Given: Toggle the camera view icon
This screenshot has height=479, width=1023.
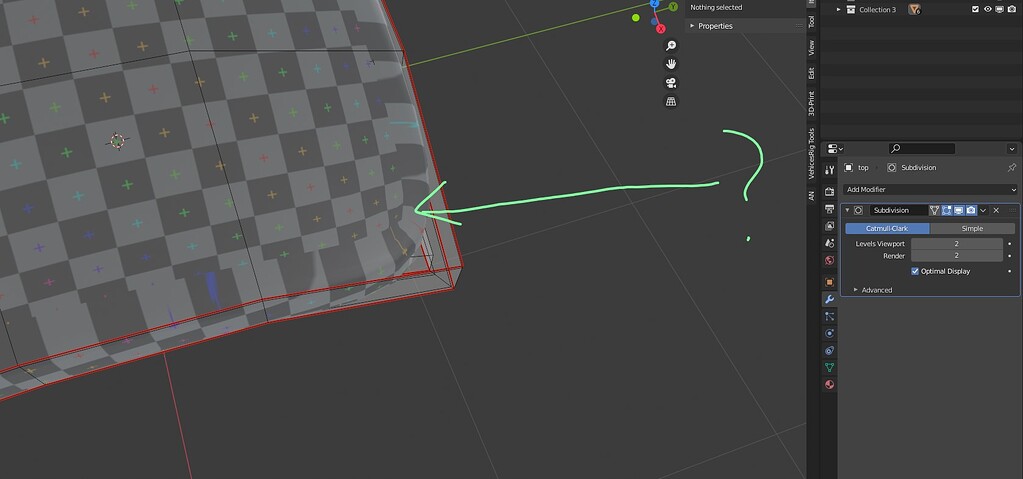Looking at the screenshot, I should 670,83.
